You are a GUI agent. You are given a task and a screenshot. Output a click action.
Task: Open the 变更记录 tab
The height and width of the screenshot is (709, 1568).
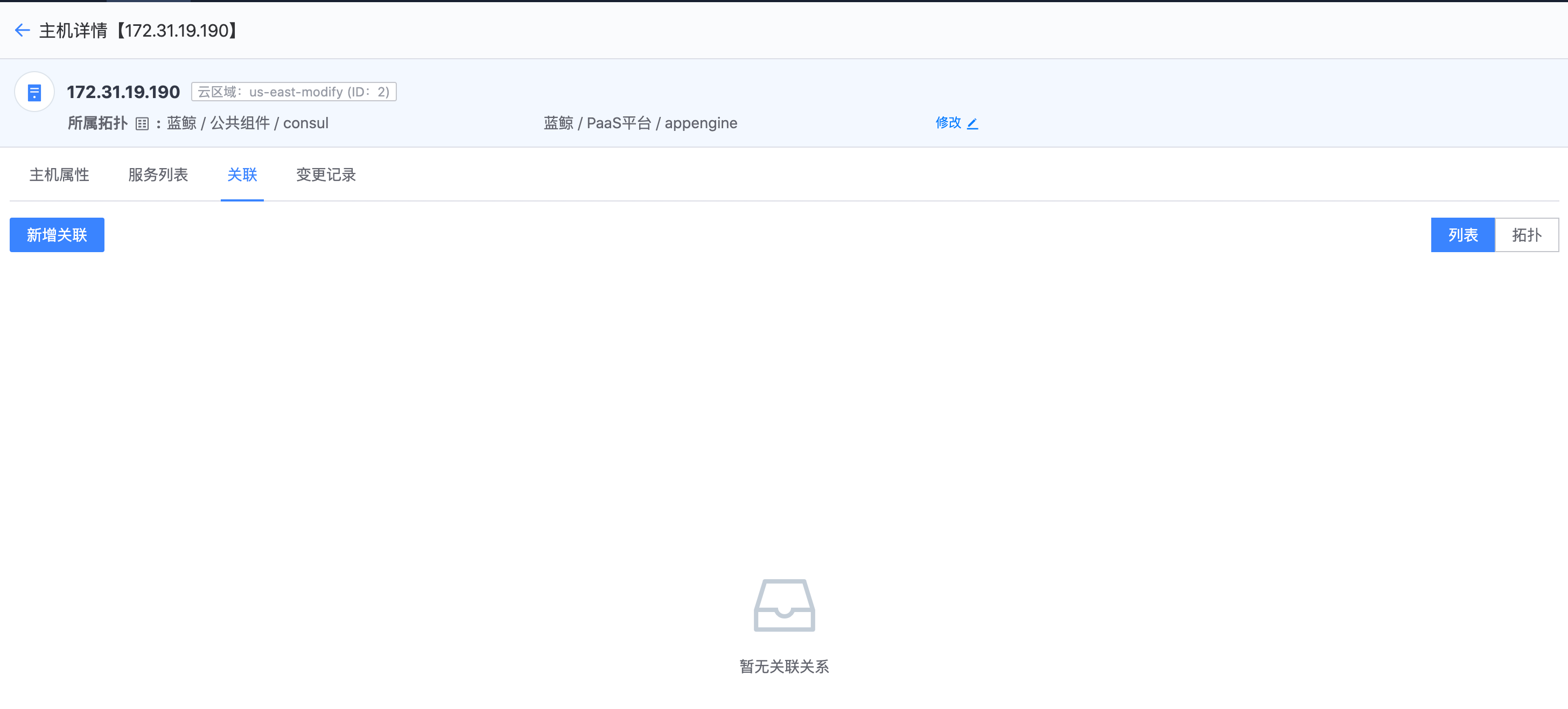coord(326,176)
